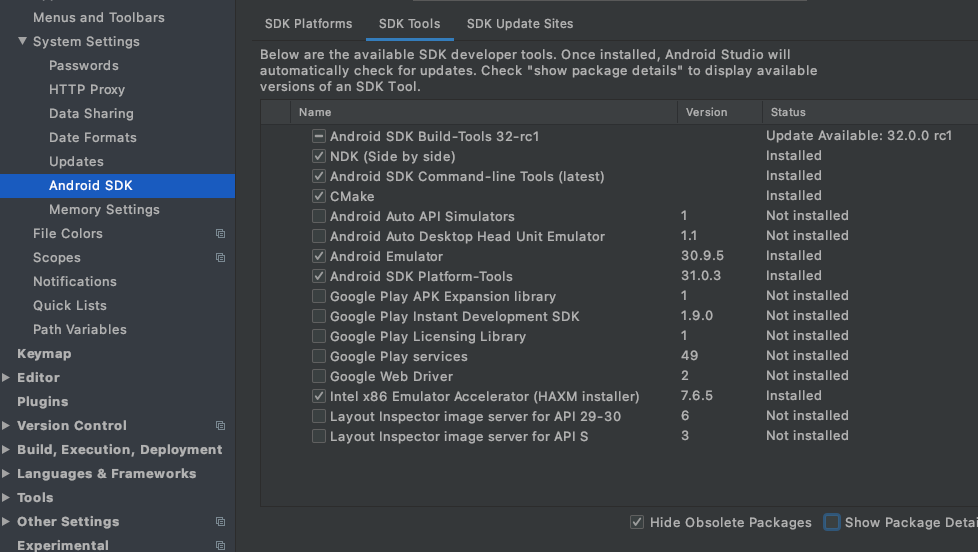The width and height of the screenshot is (978, 552).
Task: Check Google Play Licensing Library checkbox
Action: (x=319, y=336)
